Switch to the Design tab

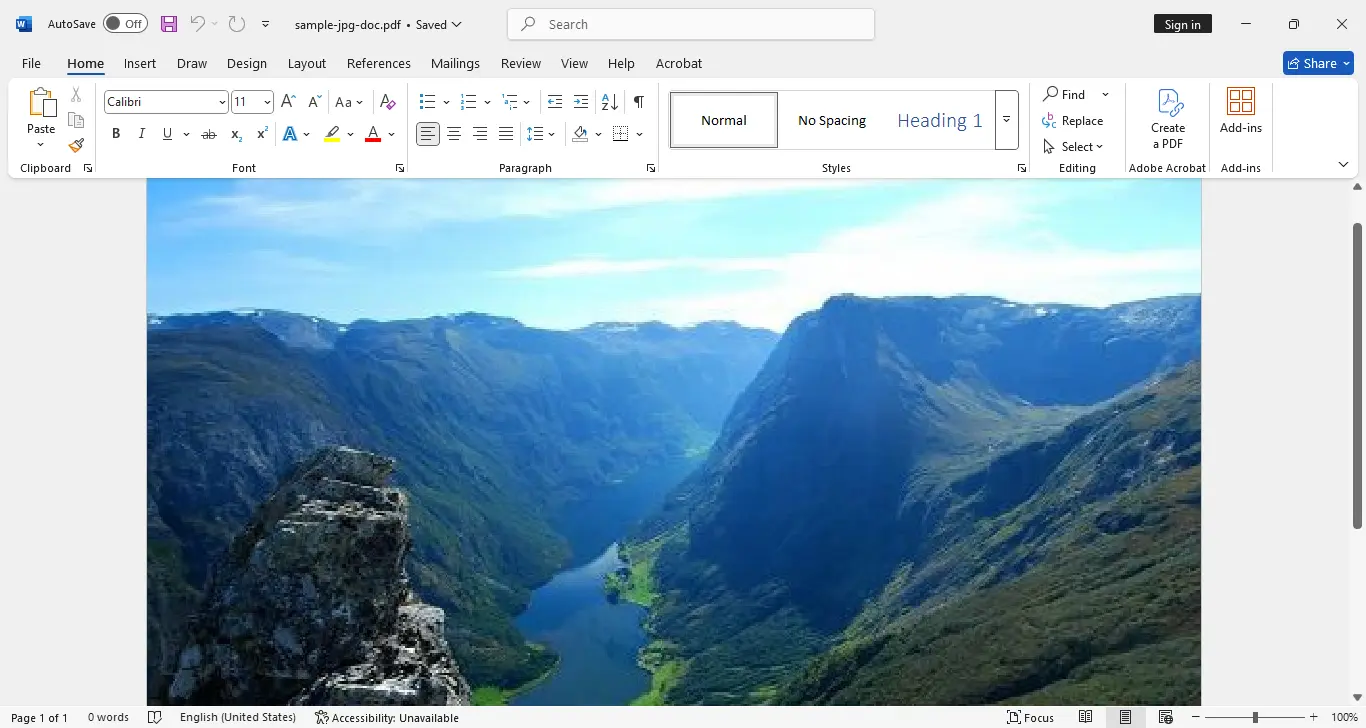point(247,63)
